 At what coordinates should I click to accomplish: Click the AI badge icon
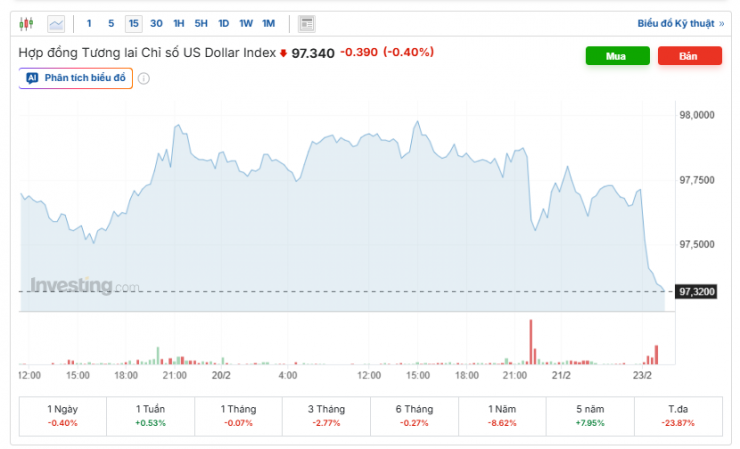(32, 78)
